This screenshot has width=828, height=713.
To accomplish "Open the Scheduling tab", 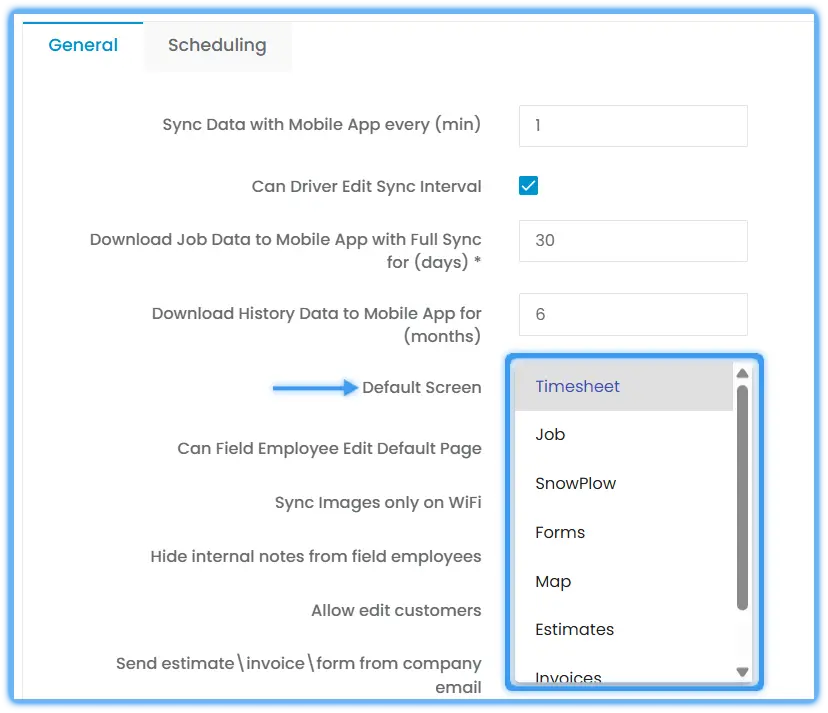I will coord(217,45).
